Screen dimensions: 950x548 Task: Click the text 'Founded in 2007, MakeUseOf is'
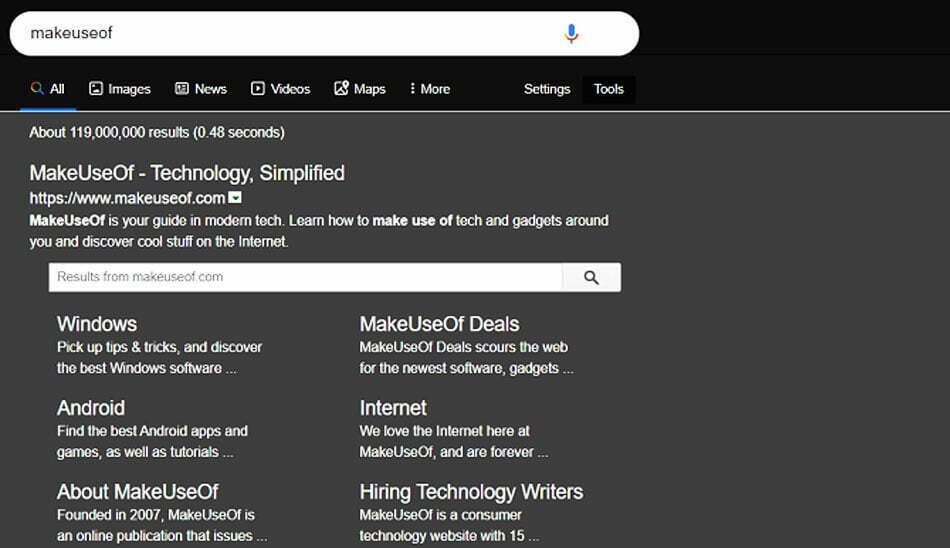coord(156,515)
